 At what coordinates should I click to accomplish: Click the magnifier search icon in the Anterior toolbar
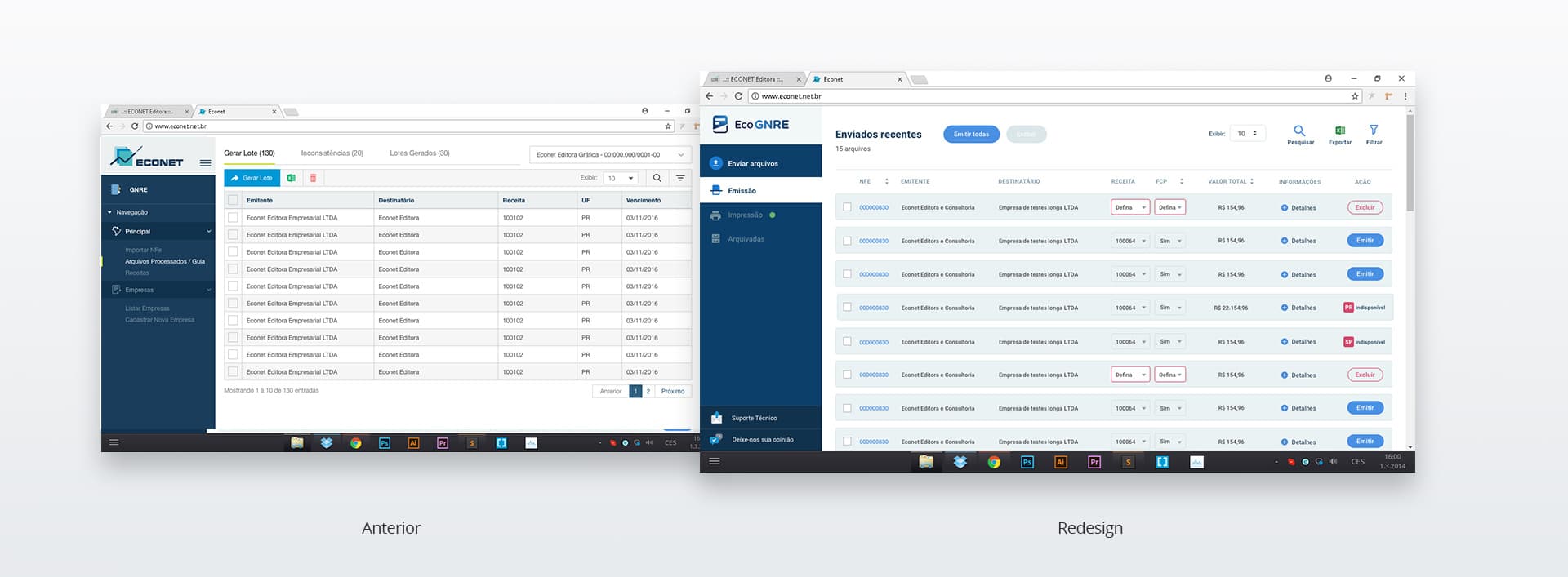point(657,178)
